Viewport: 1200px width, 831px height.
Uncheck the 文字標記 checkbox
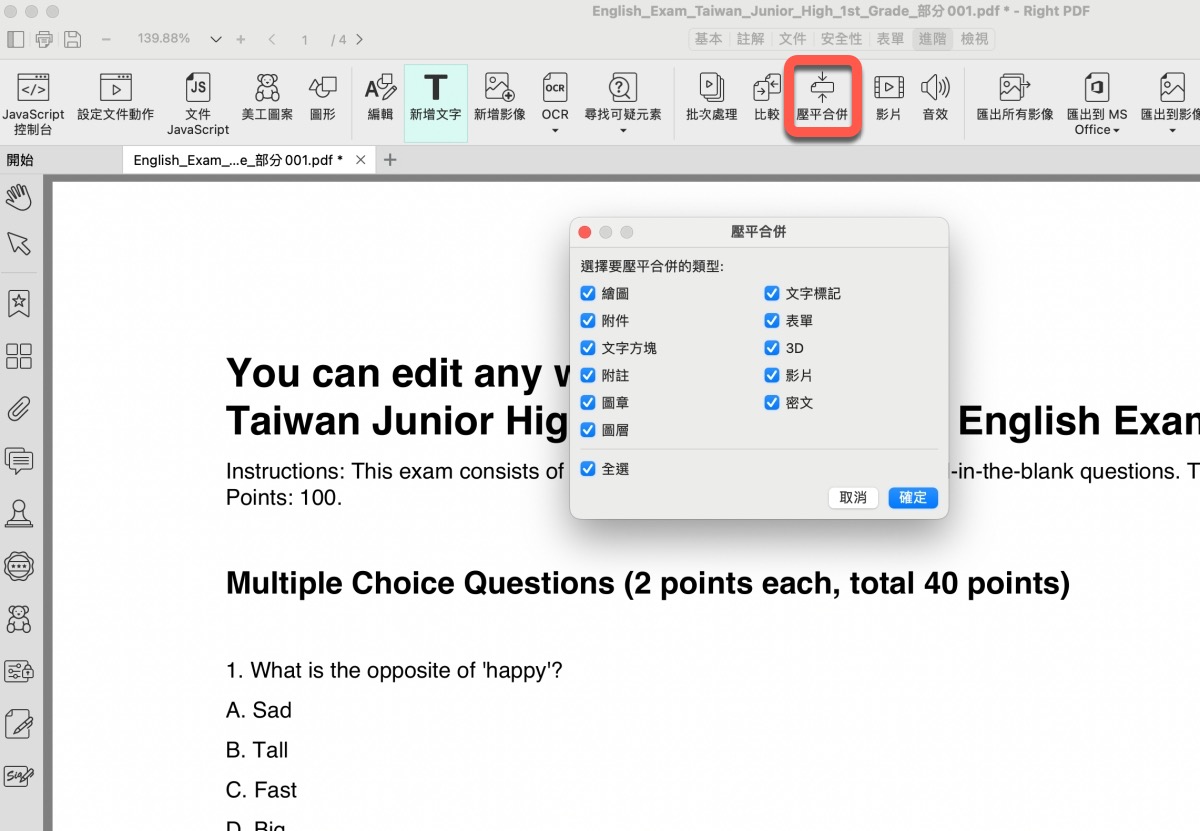[x=772, y=294]
